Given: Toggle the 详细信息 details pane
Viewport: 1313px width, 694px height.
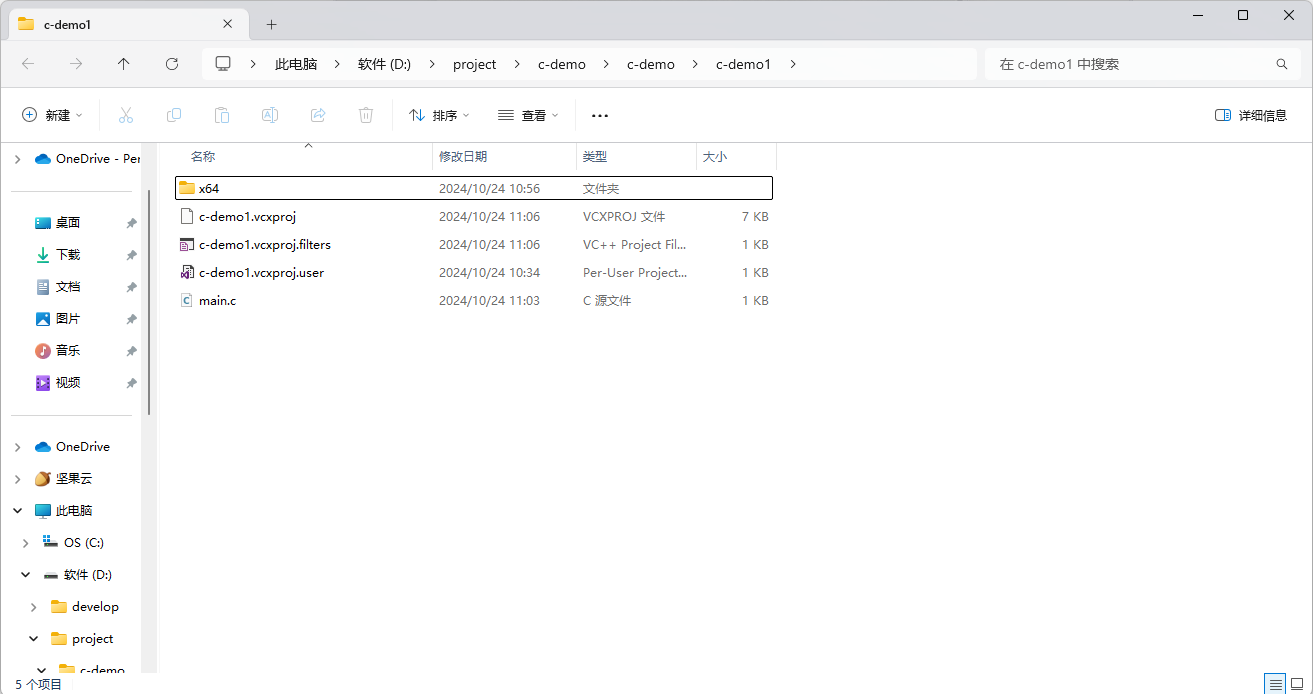Looking at the screenshot, I should (x=1250, y=115).
